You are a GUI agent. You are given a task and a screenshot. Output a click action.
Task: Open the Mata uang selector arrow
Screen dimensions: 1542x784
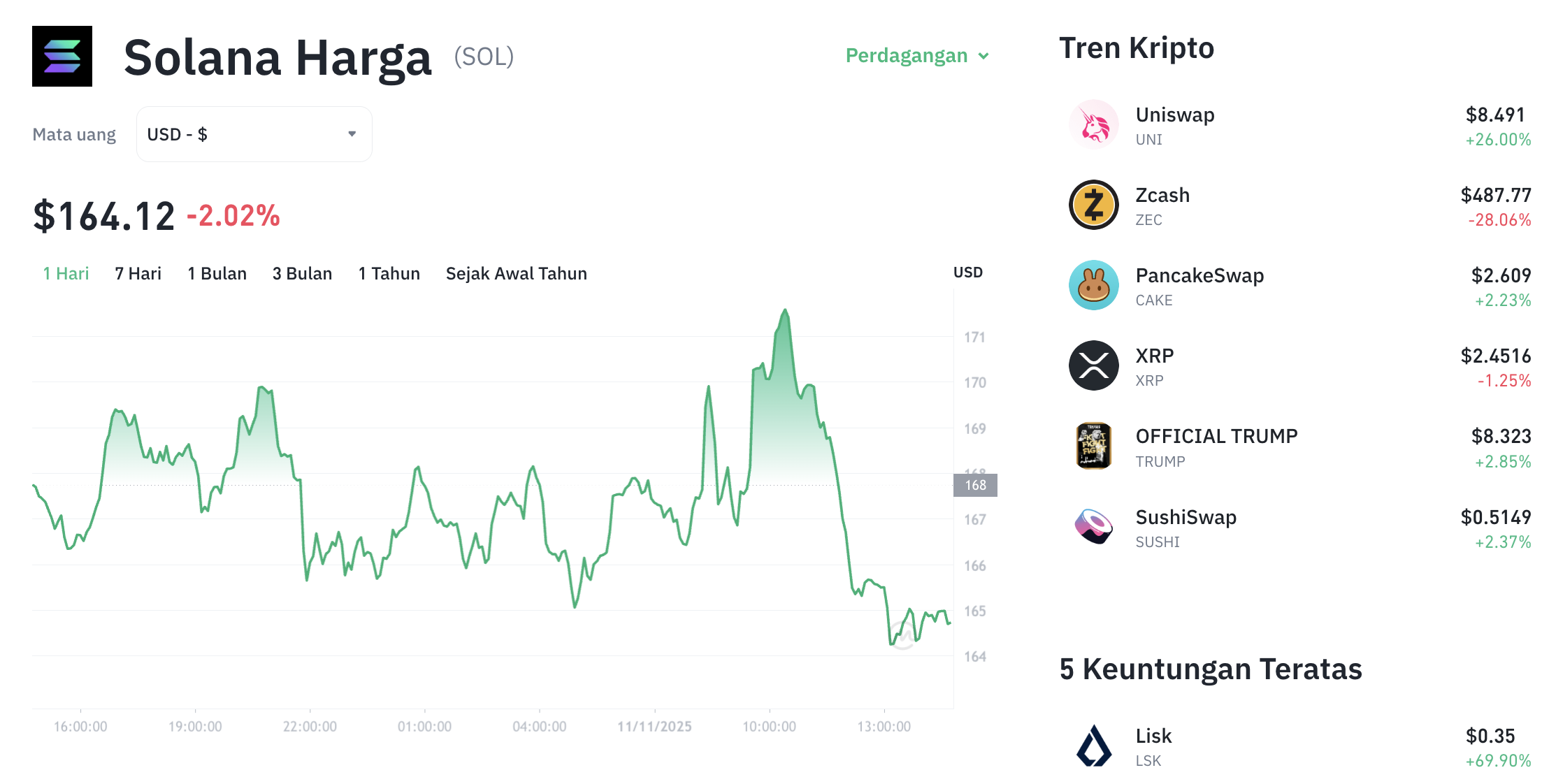pos(352,133)
